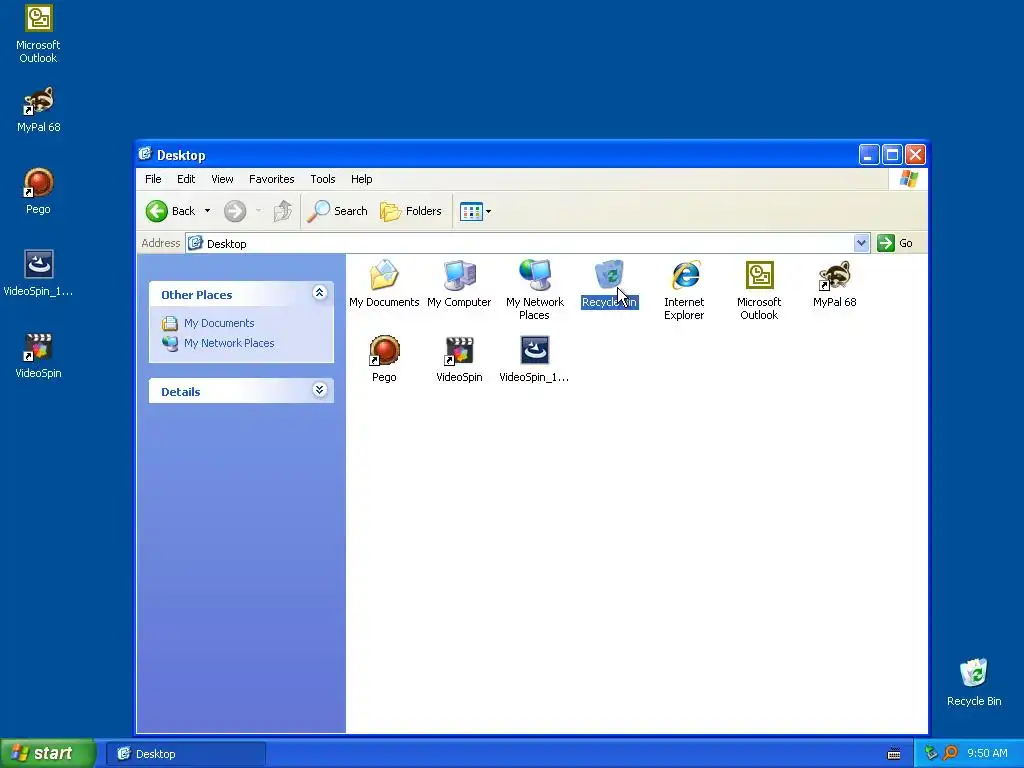Open the Back history dropdown arrow
The image size is (1024, 768).
pos(207,211)
